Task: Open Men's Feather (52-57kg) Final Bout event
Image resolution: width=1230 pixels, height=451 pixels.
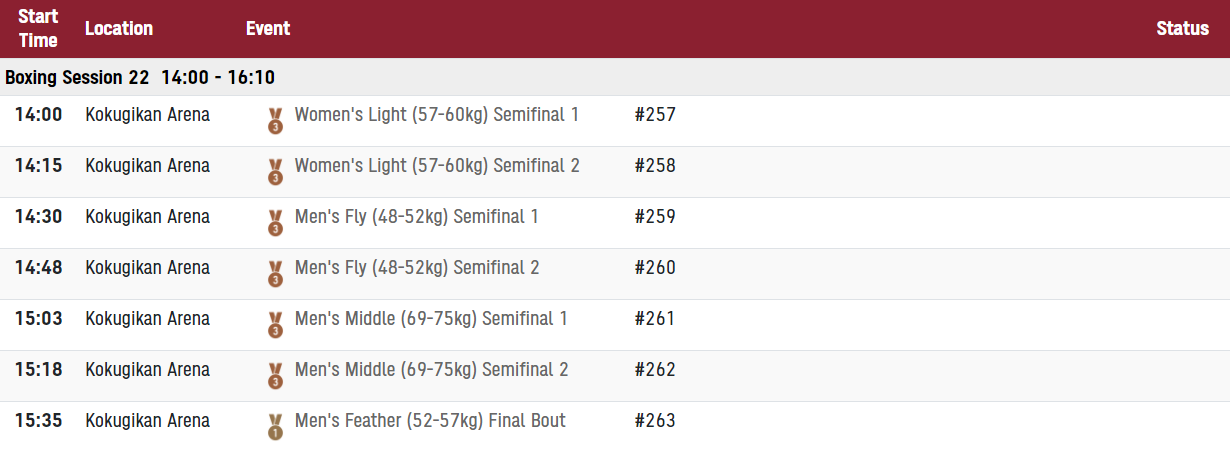Action: click(430, 421)
